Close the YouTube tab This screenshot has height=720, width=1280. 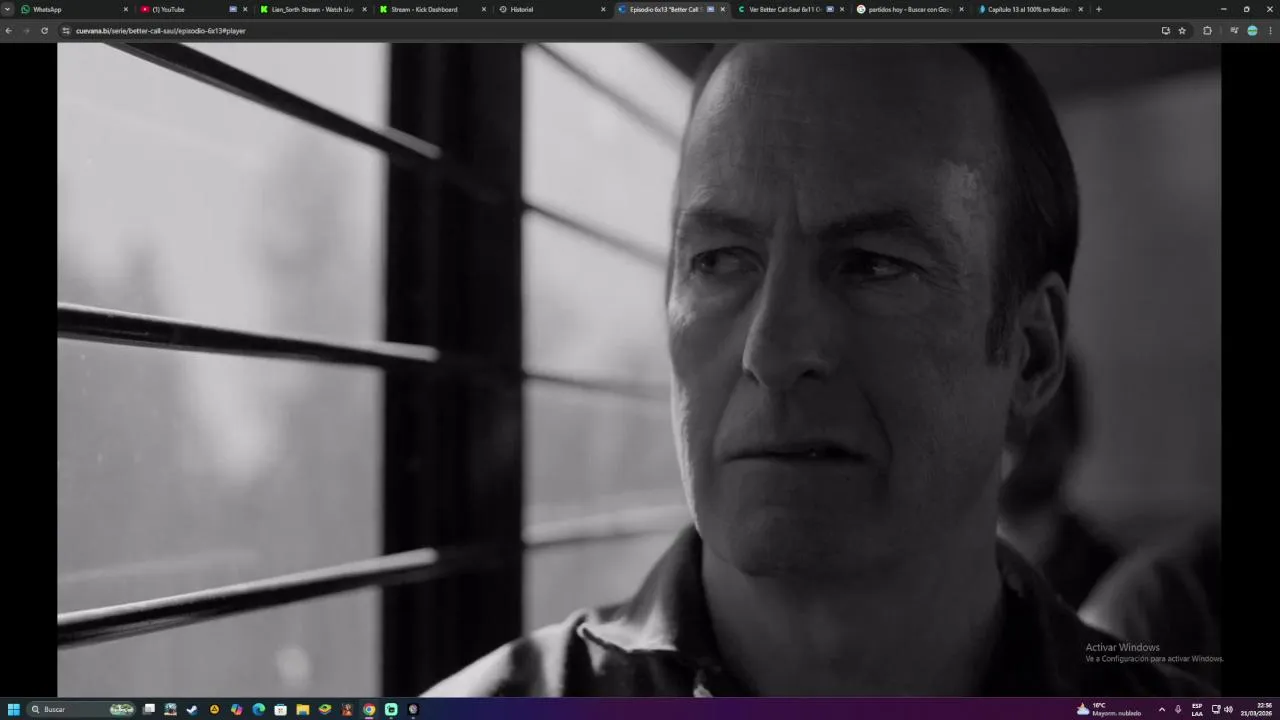click(245, 9)
